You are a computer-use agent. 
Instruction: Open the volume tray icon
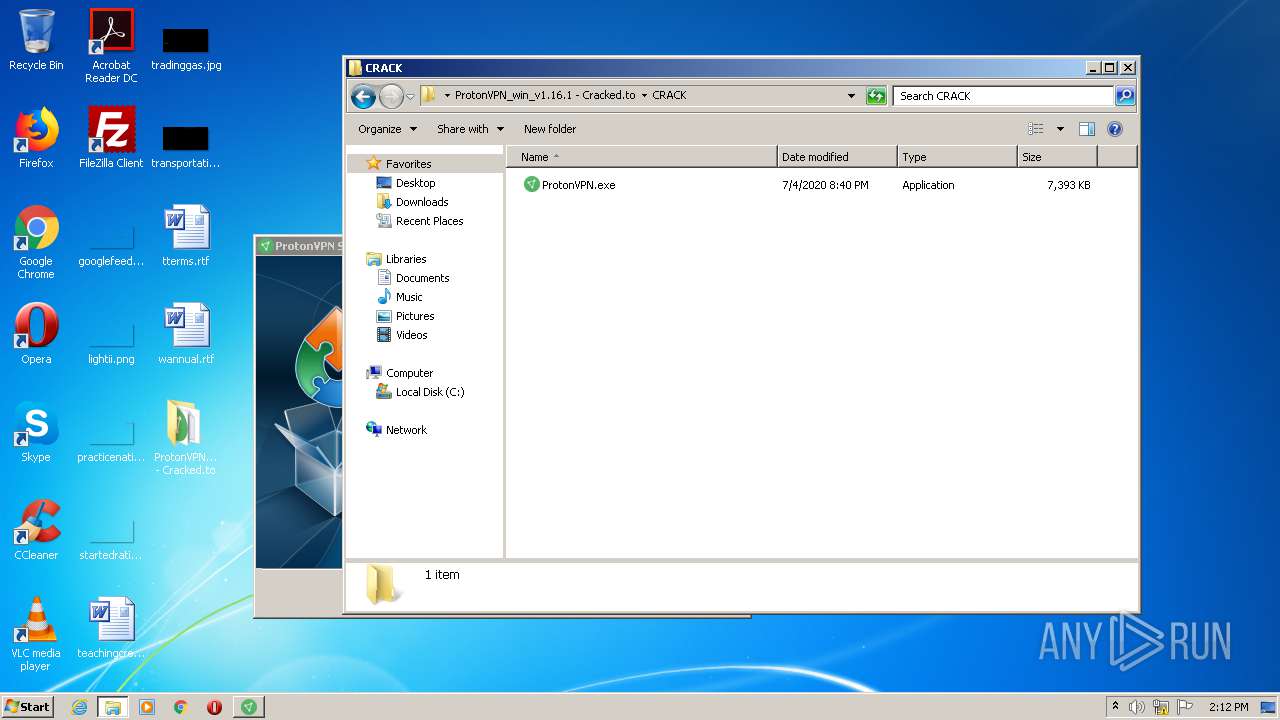(1137, 707)
